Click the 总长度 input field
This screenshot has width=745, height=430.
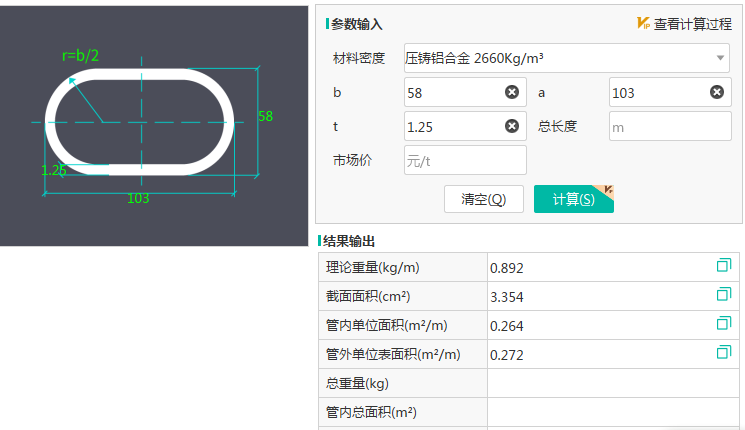(x=670, y=126)
